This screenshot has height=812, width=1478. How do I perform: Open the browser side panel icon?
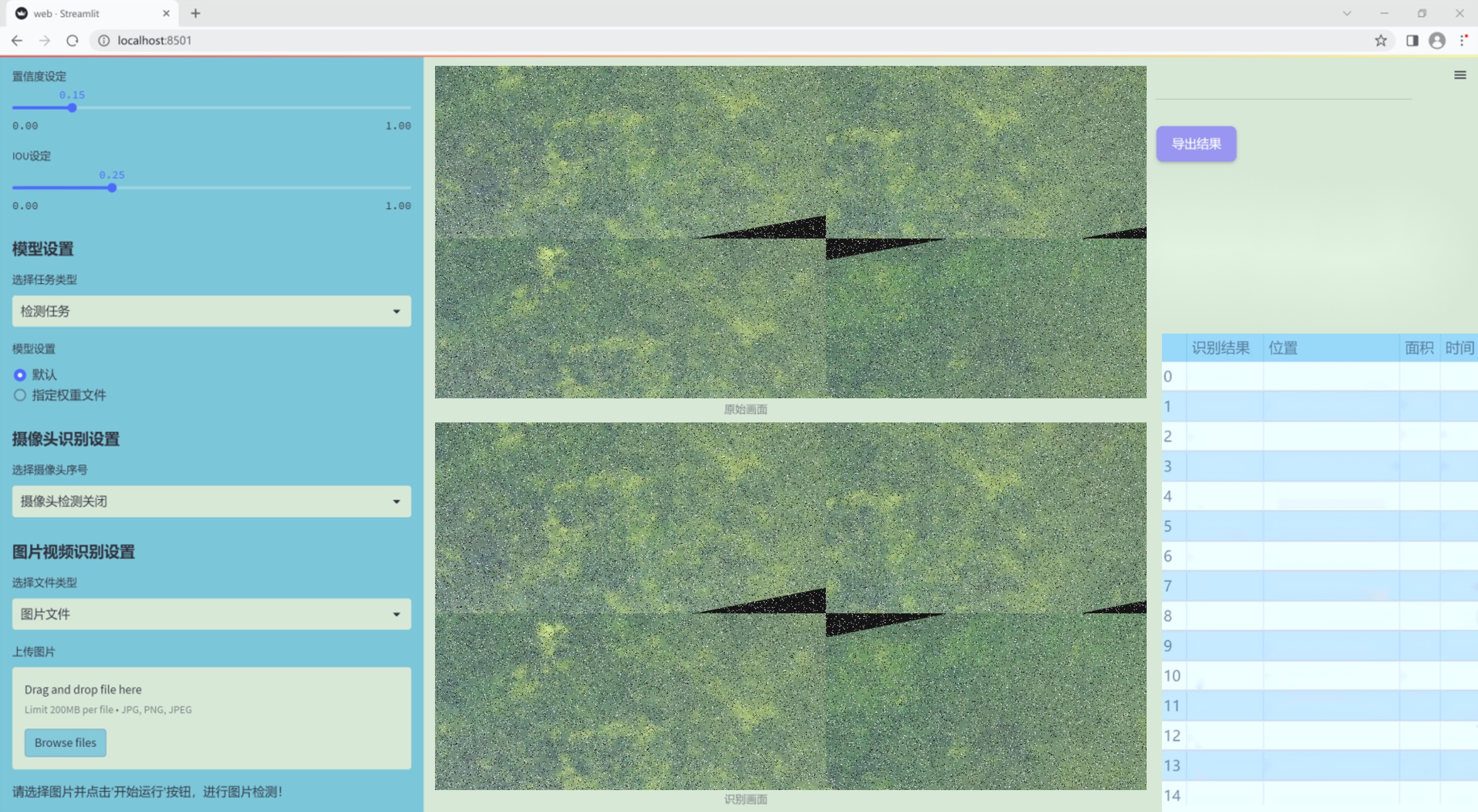click(x=1412, y=41)
